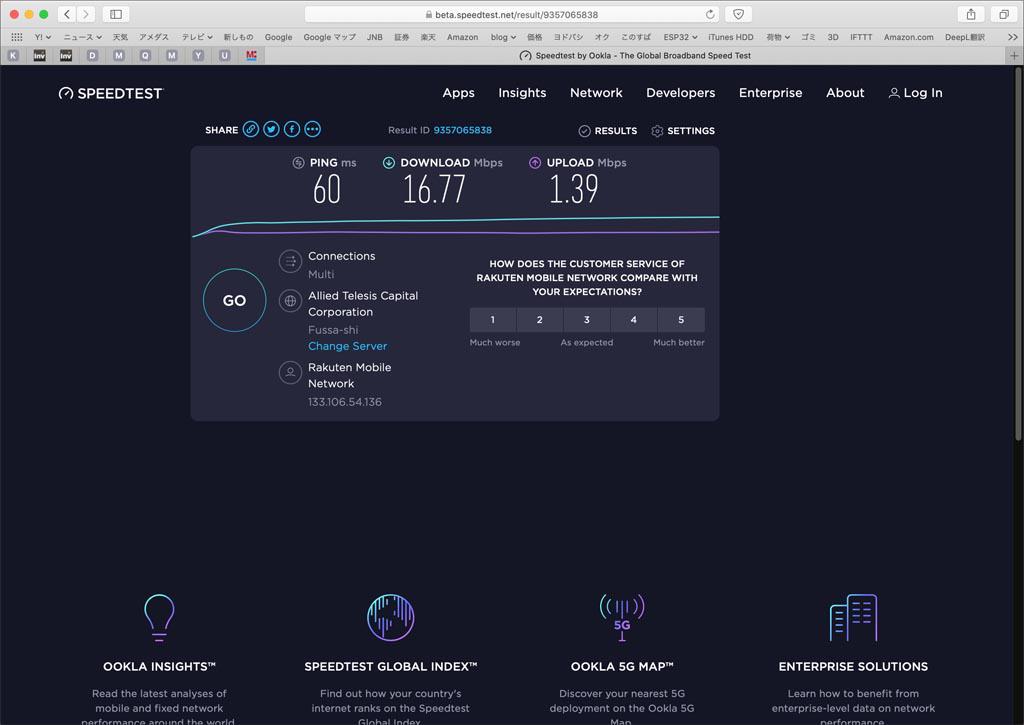This screenshot has width=1024, height=725.
Task: Click the Enterprise Solutions buildings icon
Action: point(853,617)
